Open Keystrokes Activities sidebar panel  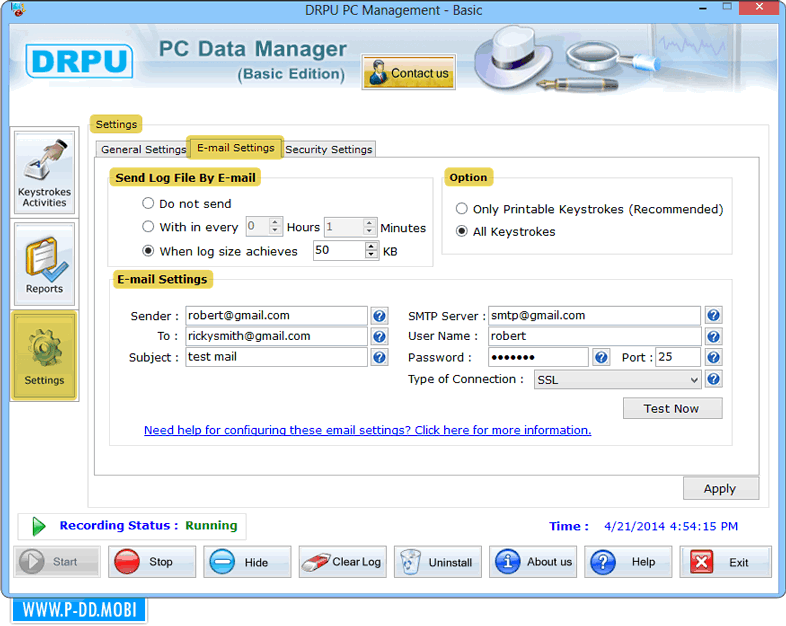45,172
